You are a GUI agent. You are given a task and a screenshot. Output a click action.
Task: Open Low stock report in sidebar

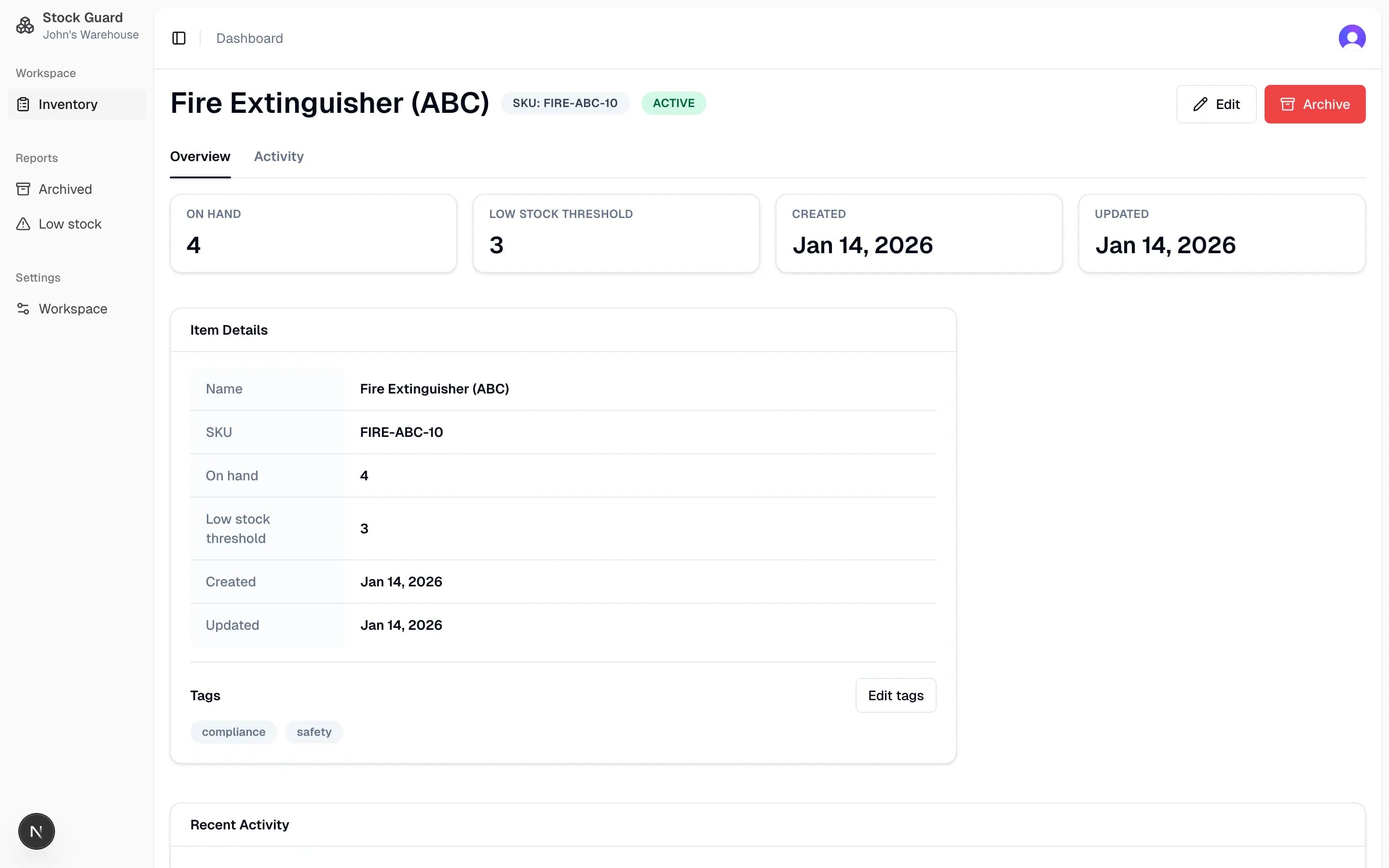tap(69, 224)
